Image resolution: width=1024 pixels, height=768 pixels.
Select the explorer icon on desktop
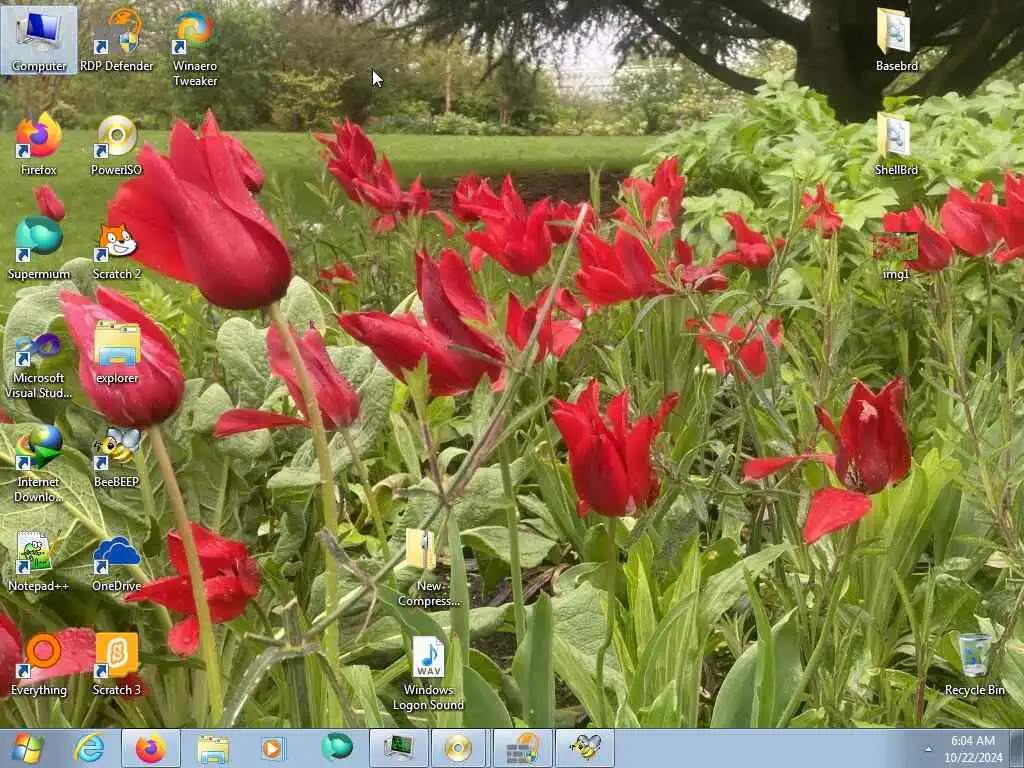pyautogui.click(x=117, y=351)
